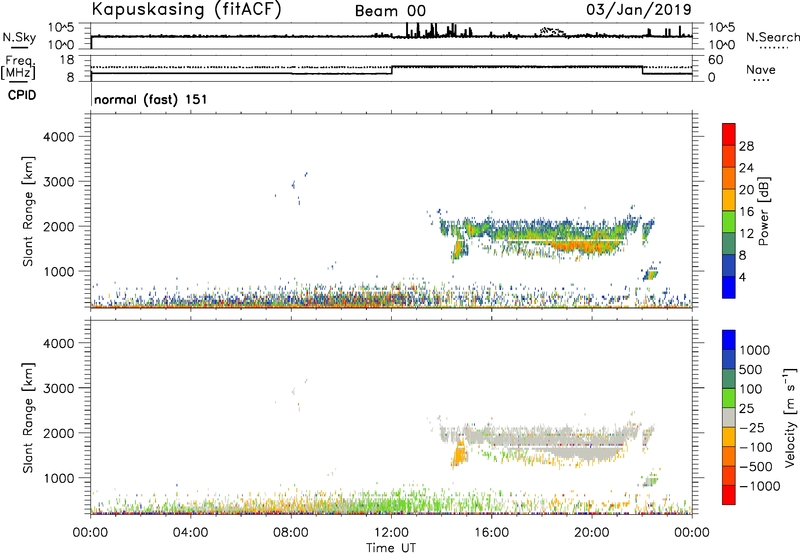This screenshot has width=800, height=554.
Task: Click the "Velocity [m s⁻¹]" colorbar label
Action: point(790,417)
